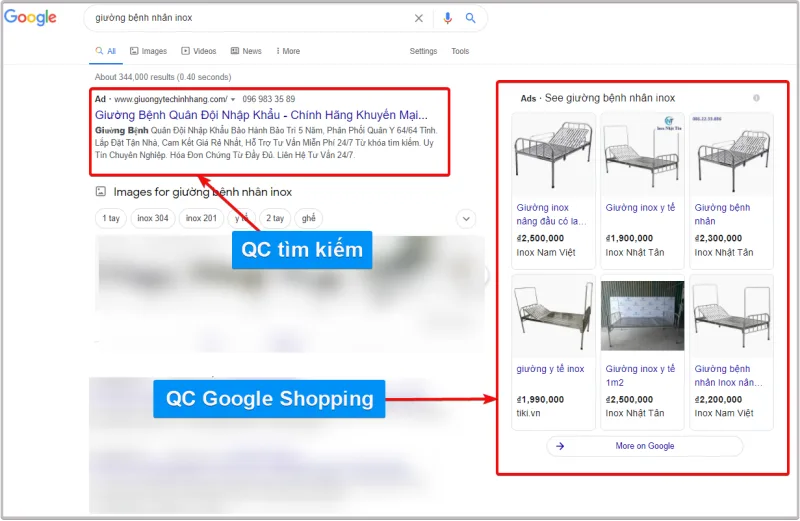Image resolution: width=800 pixels, height=521 pixels.
Task: Start voice search with microphone icon
Action: click(447, 18)
